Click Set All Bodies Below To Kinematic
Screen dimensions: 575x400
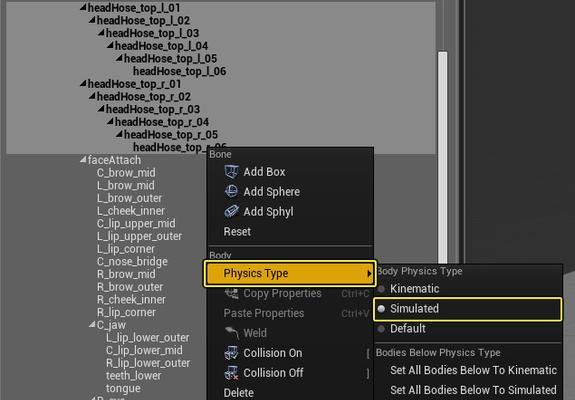tap(473, 370)
